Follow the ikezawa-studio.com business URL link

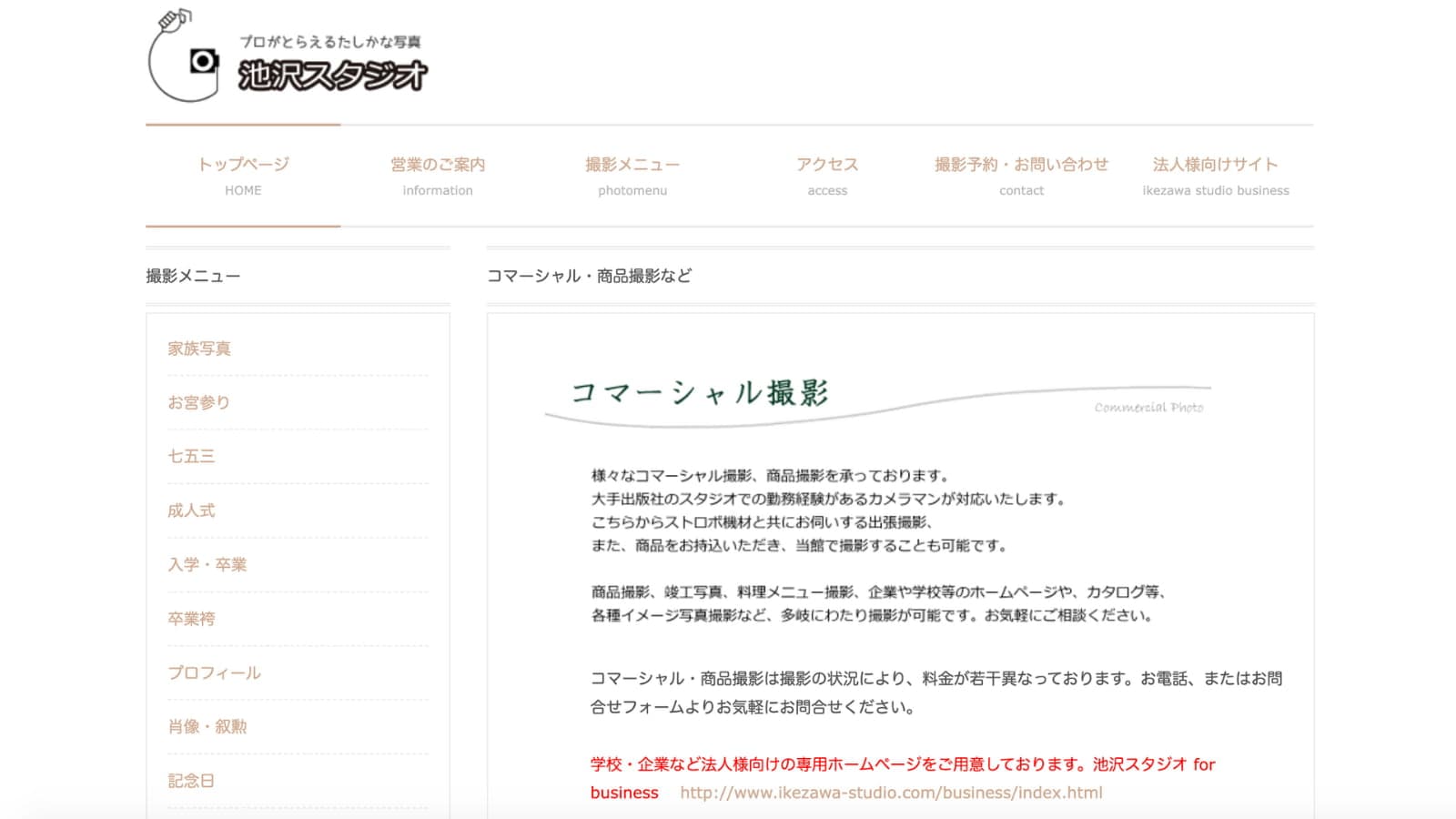(891, 793)
